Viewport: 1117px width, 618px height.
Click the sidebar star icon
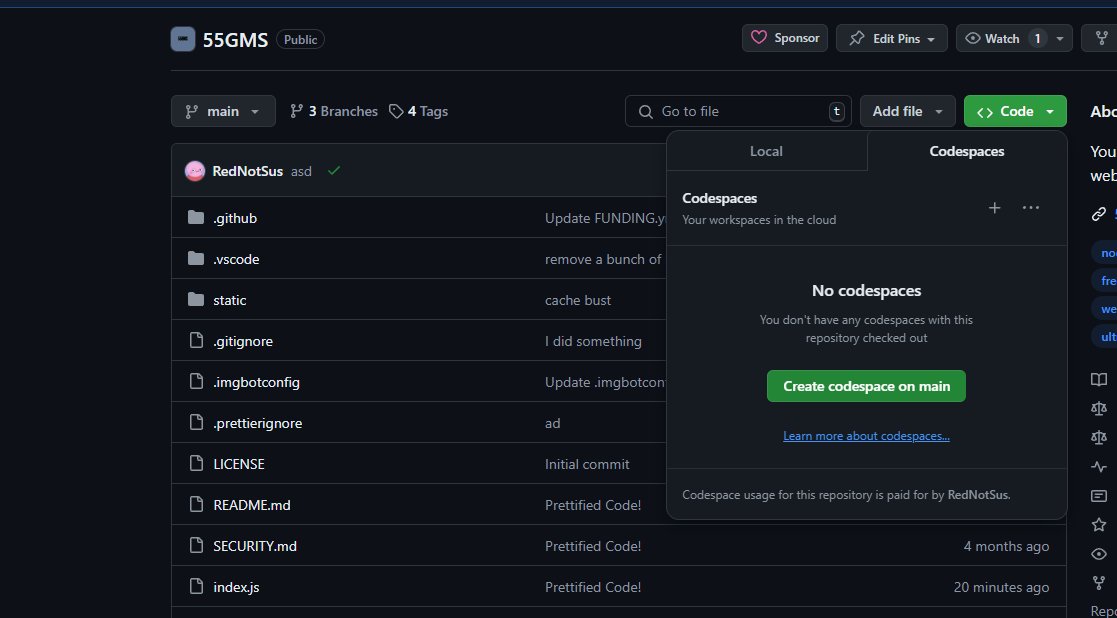(x=1099, y=525)
